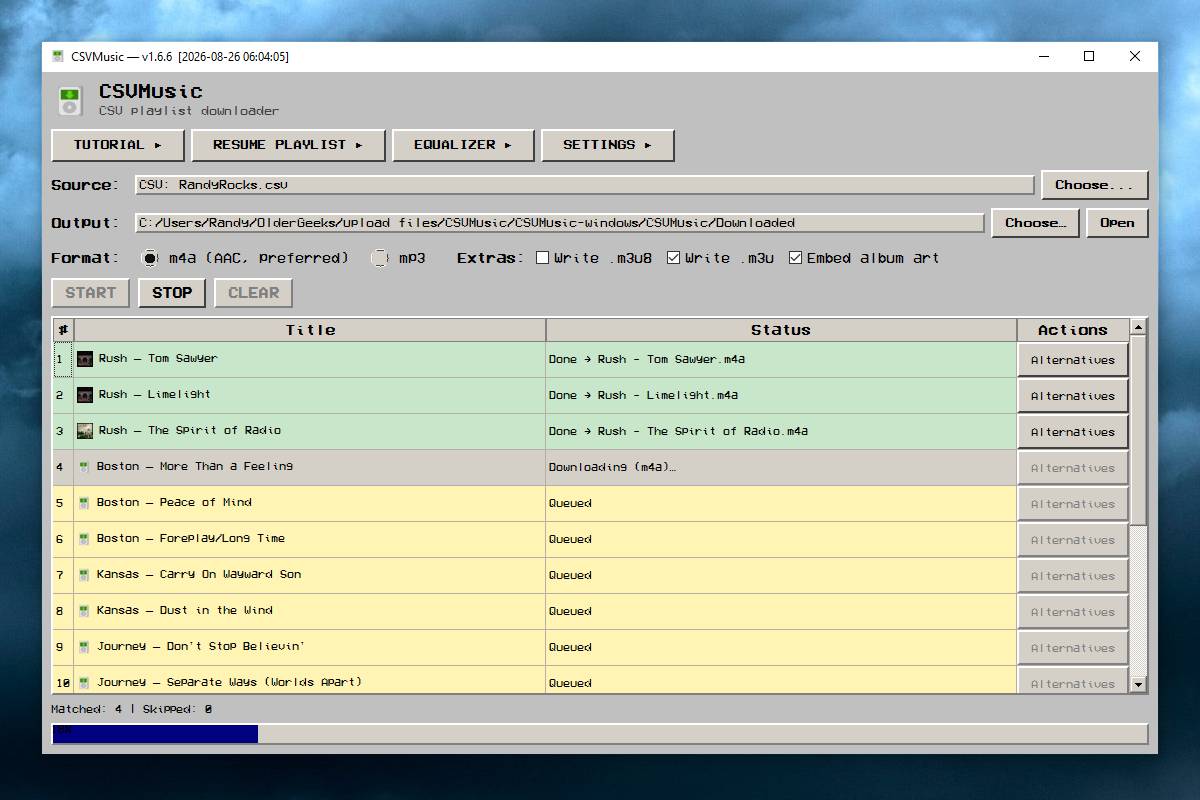
Task: Expand the TUTORIAL dropdown menu
Action: 118,145
